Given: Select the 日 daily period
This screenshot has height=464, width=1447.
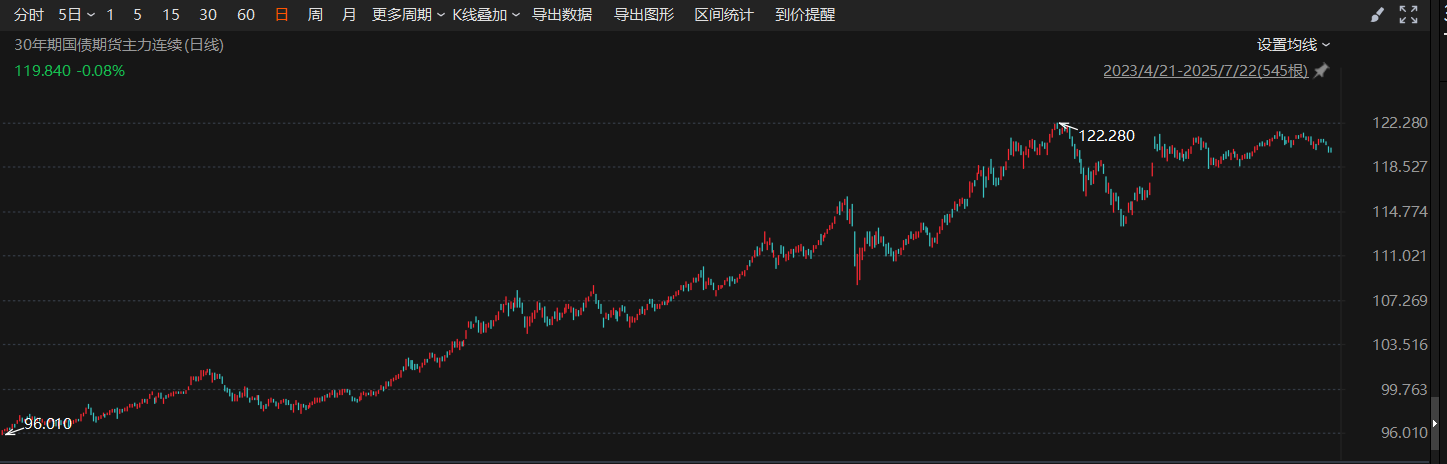Looking at the screenshot, I should [282, 15].
